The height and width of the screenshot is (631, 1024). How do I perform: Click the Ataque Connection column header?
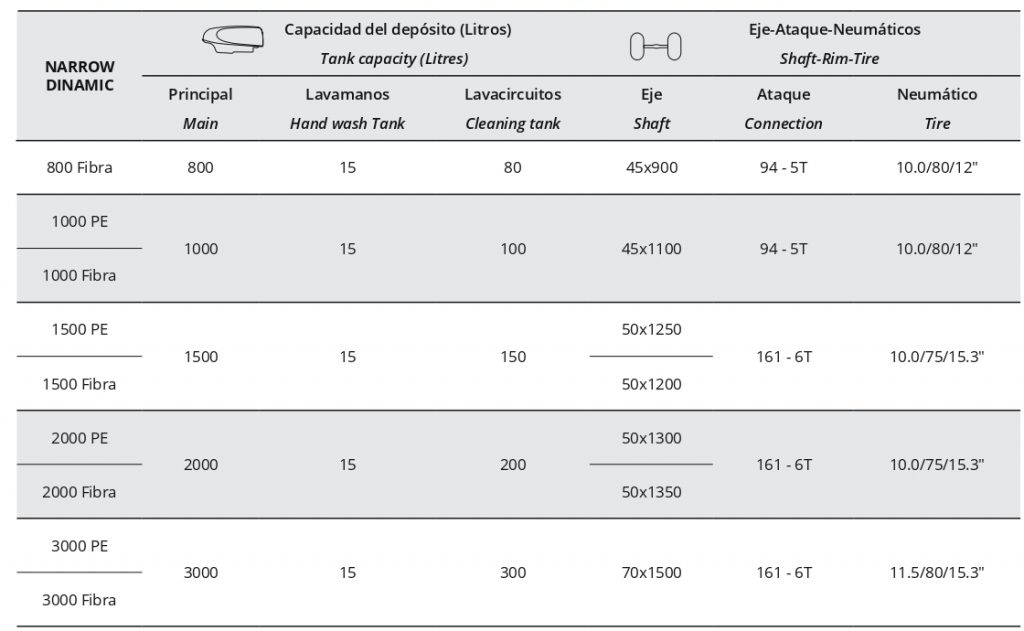[x=783, y=108]
